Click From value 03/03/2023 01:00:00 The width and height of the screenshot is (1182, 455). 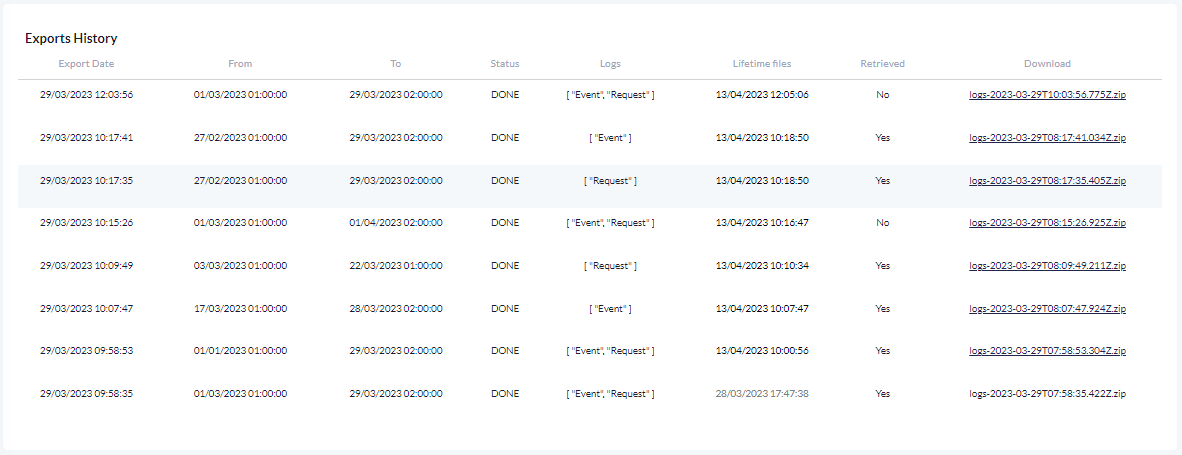(240, 266)
